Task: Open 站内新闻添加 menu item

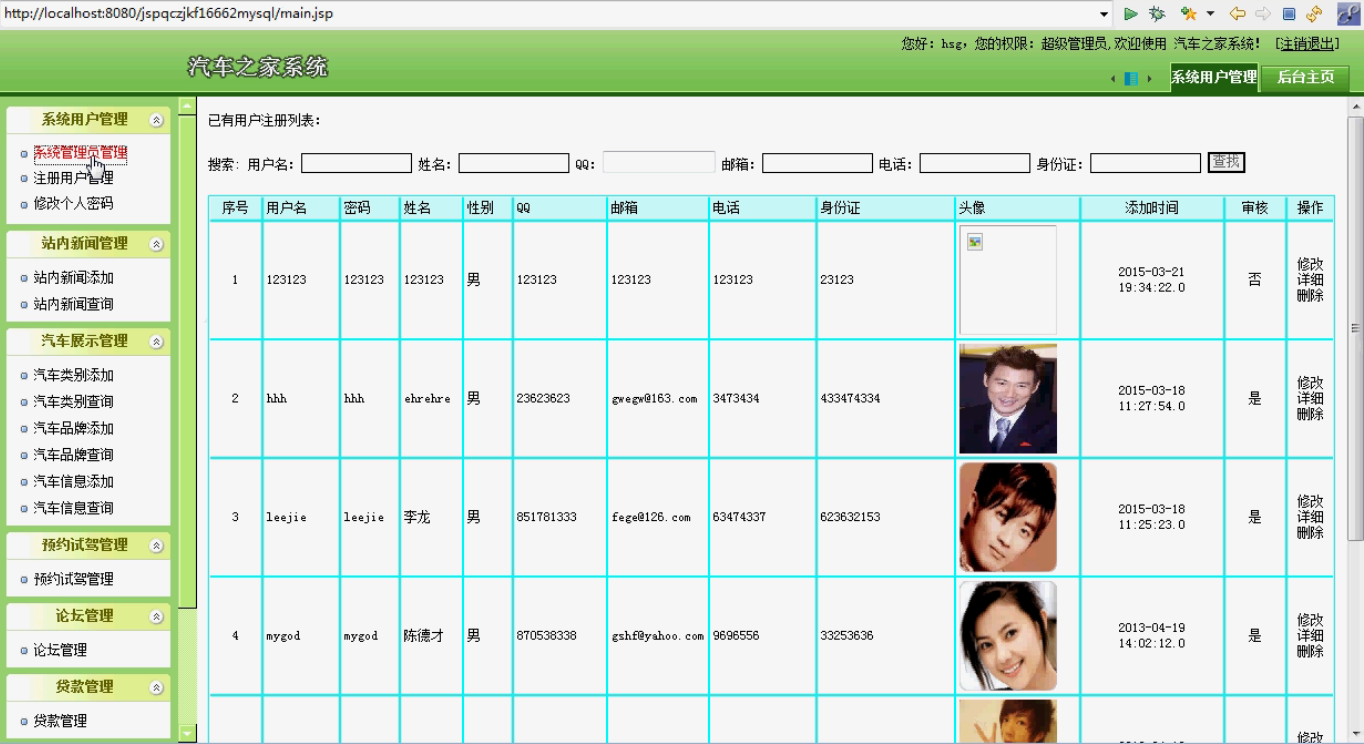Action: click(73, 278)
